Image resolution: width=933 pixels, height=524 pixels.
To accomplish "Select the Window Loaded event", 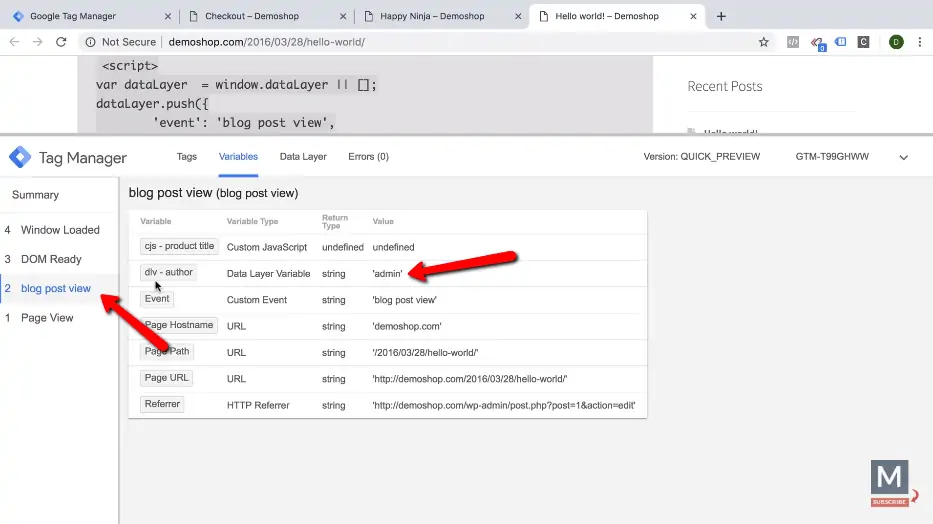I will (x=60, y=230).
